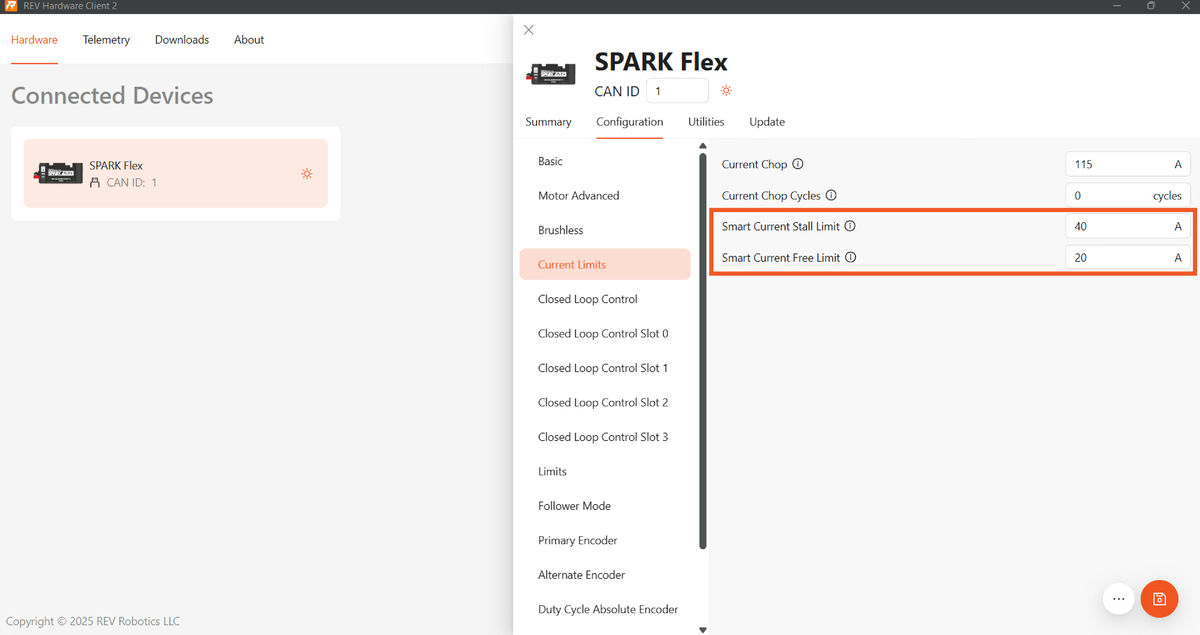This screenshot has width=1200, height=635.
Task: Click the Smart Current Stall Limit field
Action: 1118,227
